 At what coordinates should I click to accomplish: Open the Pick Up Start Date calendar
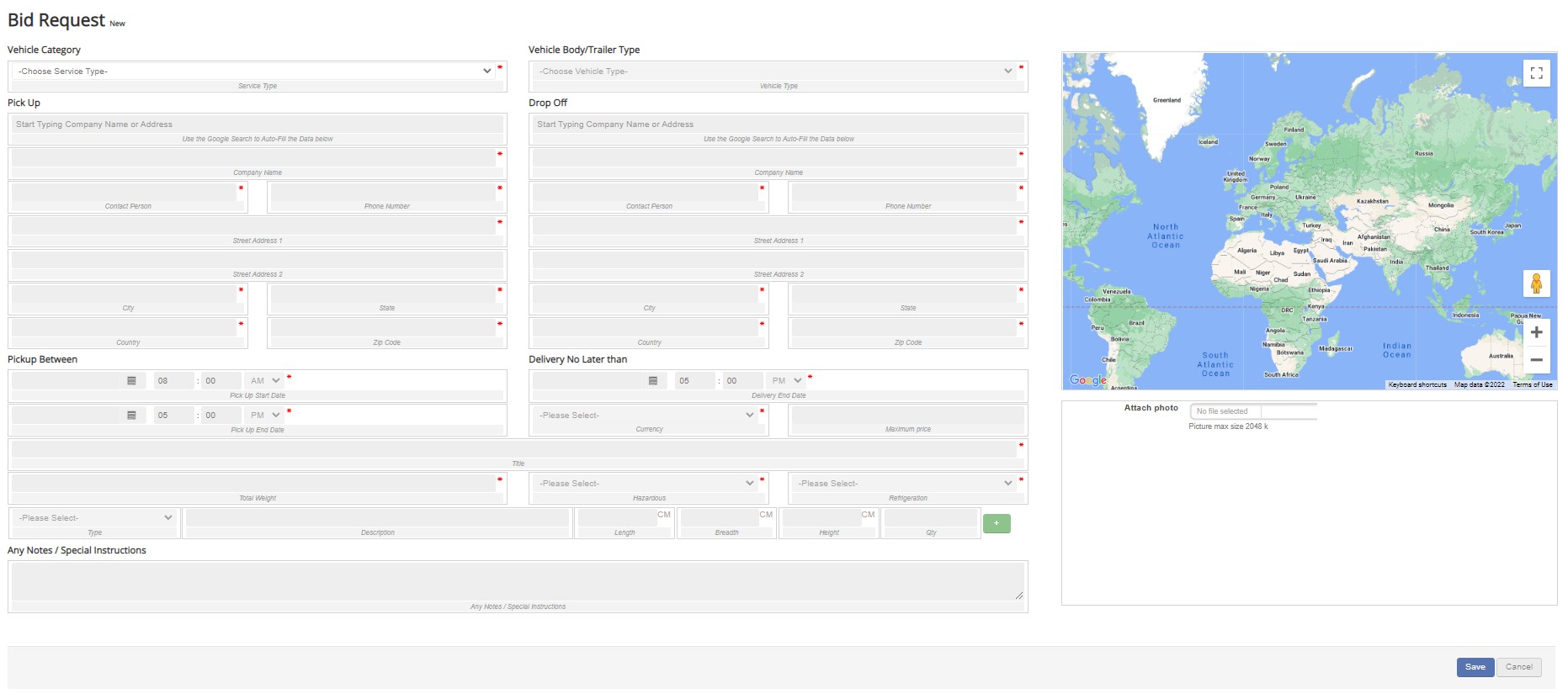(x=131, y=381)
